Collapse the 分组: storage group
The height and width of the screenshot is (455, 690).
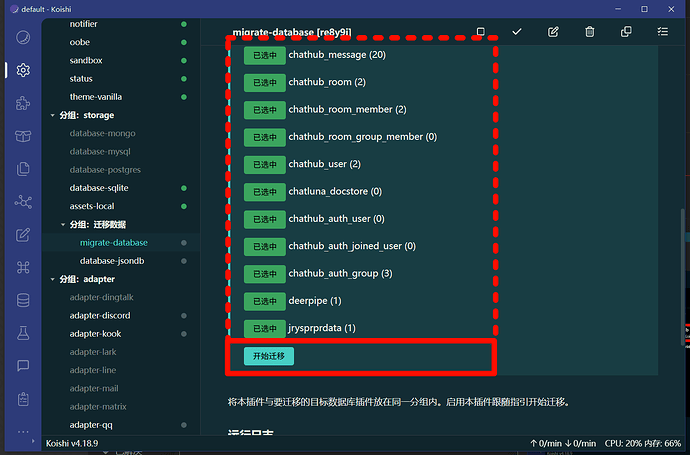[x=52, y=115]
